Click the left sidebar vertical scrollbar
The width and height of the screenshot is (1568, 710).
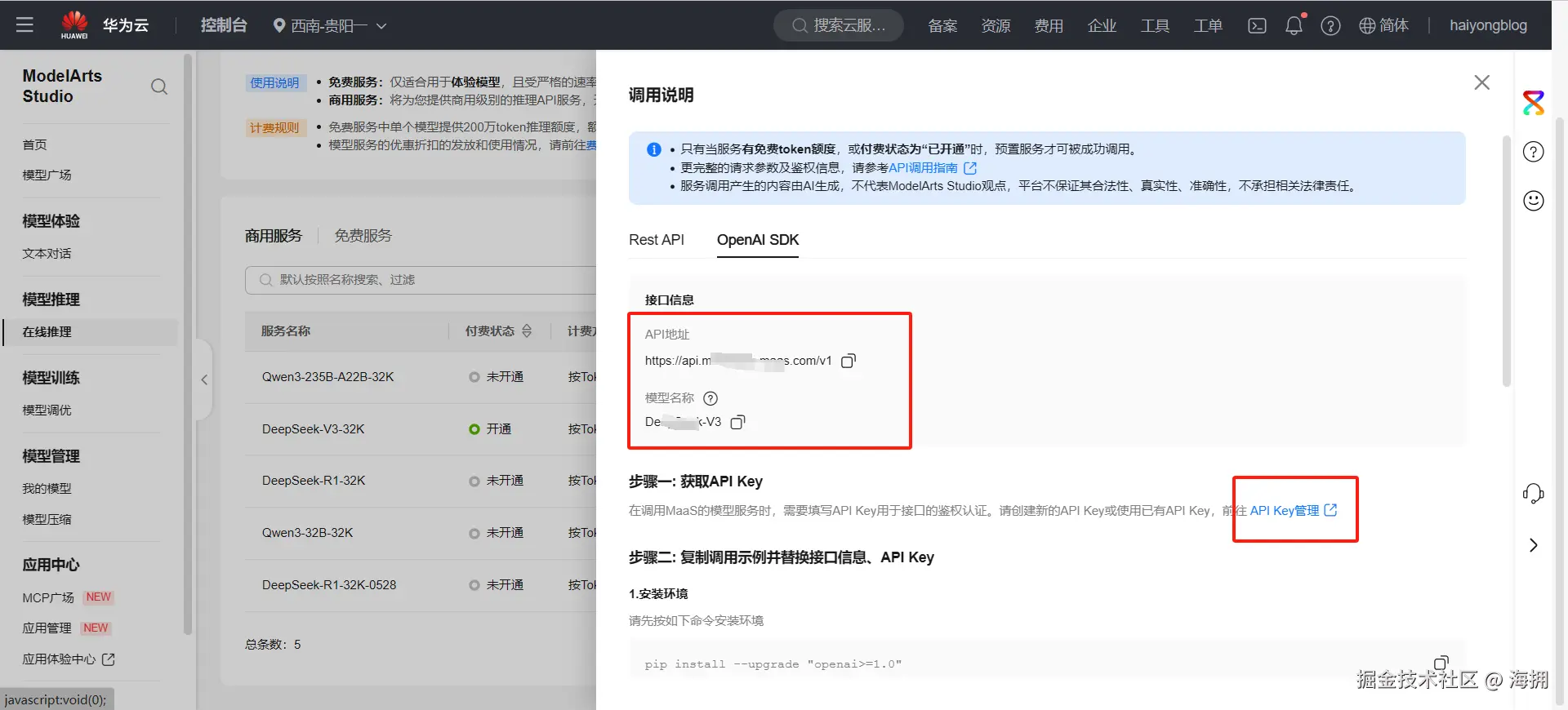188,343
